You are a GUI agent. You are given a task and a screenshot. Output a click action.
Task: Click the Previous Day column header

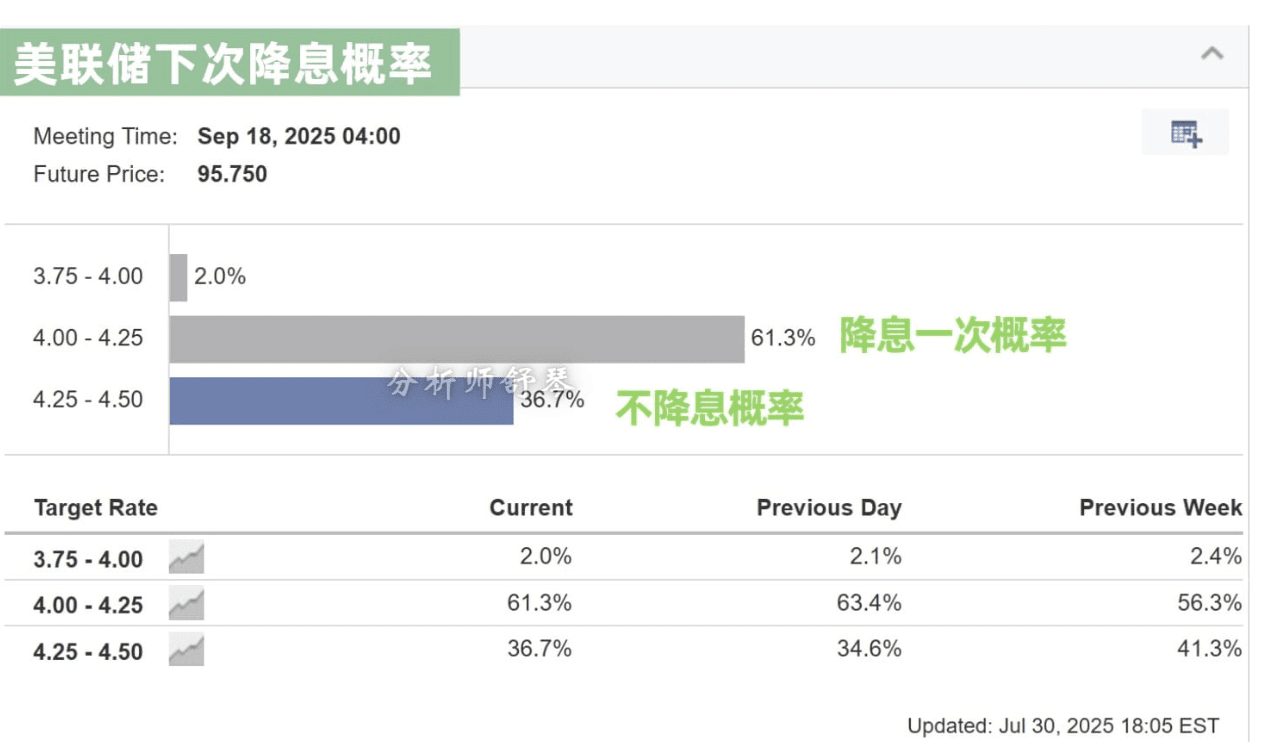829,508
